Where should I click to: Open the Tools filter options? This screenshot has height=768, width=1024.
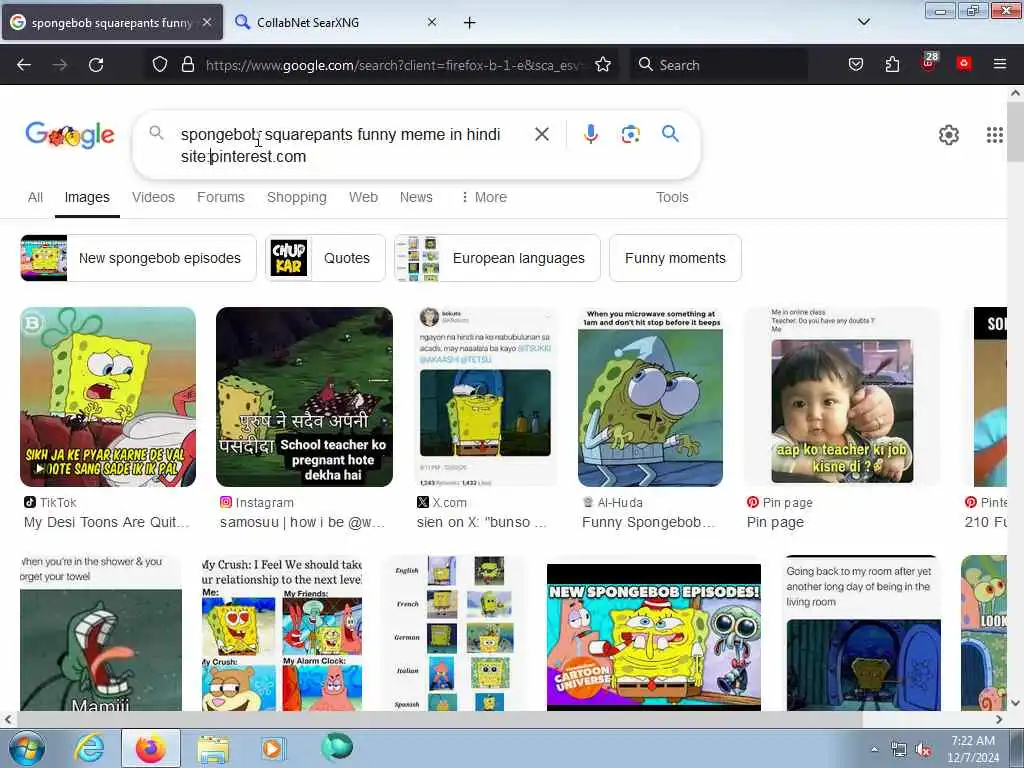tap(672, 197)
